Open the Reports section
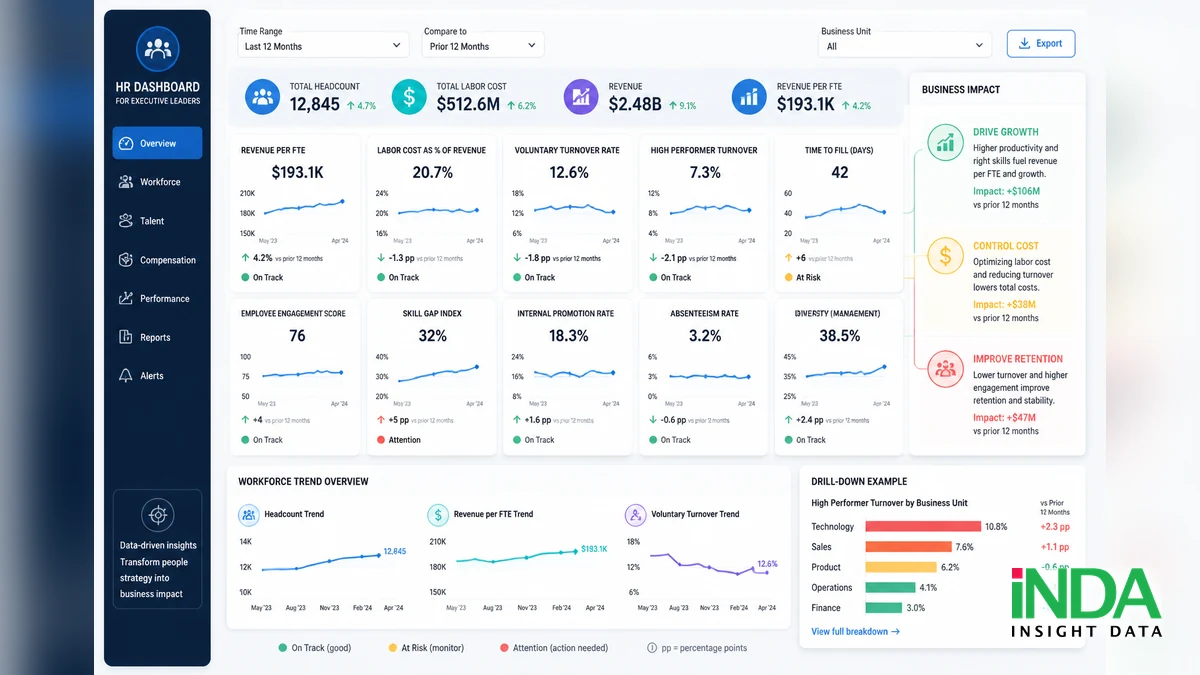 coord(155,337)
